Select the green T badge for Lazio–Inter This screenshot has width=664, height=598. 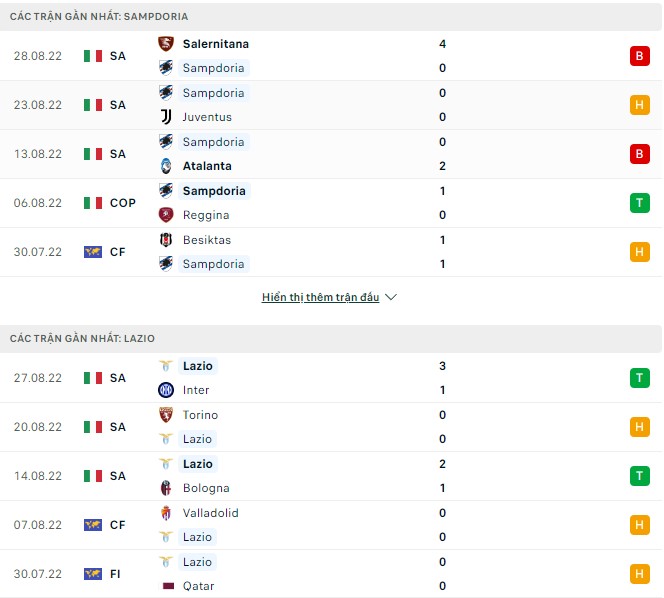click(x=639, y=378)
